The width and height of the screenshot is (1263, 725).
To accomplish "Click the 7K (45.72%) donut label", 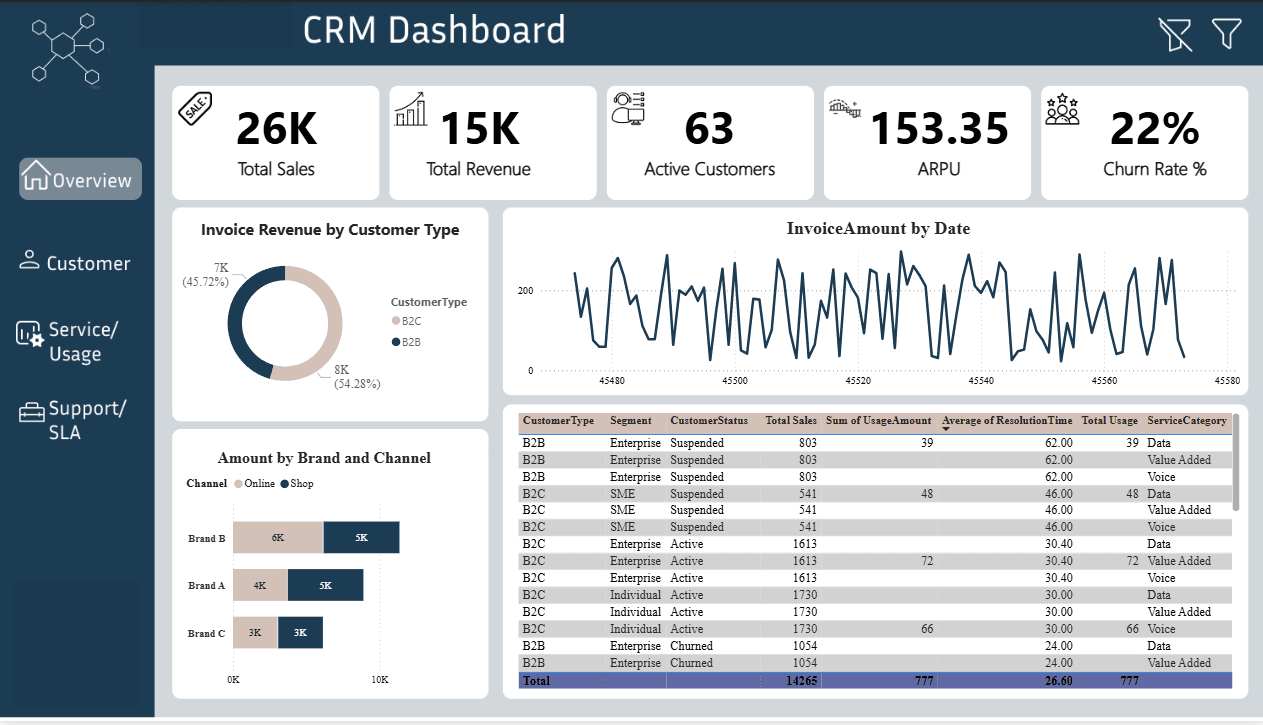I will (205, 275).
